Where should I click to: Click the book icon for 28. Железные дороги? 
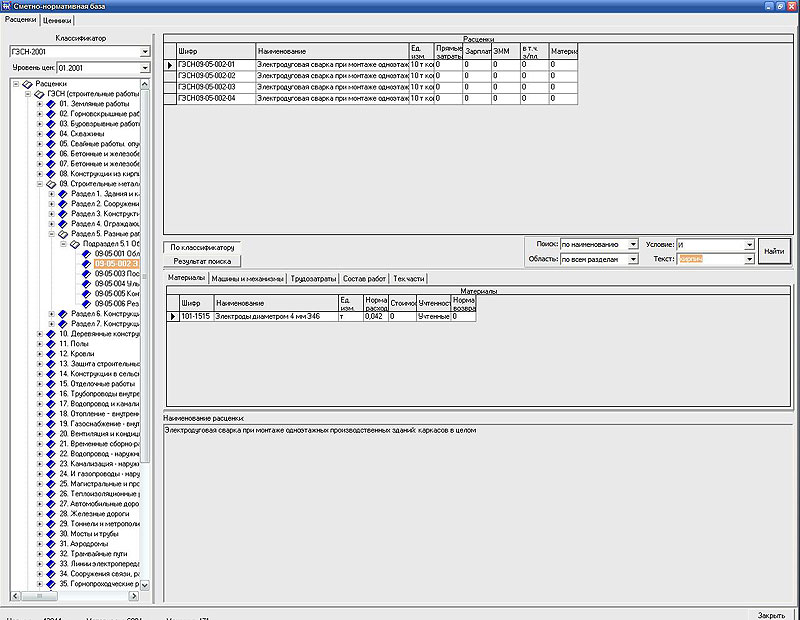51,513
